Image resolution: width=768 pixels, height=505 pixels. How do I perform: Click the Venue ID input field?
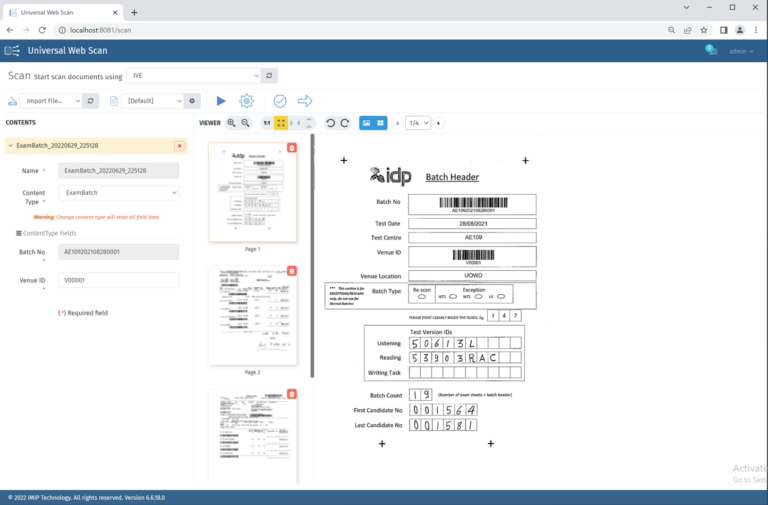point(119,281)
